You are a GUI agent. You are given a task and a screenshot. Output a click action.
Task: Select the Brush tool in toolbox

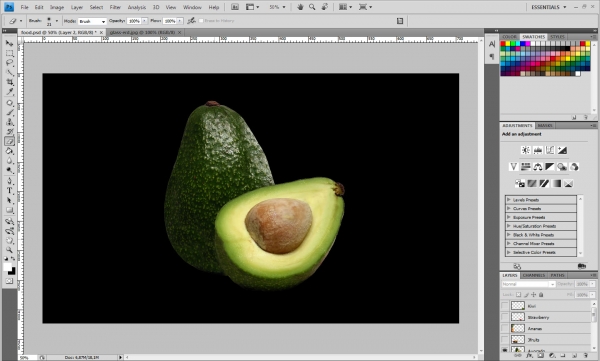pyautogui.click(x=9, y=112)
